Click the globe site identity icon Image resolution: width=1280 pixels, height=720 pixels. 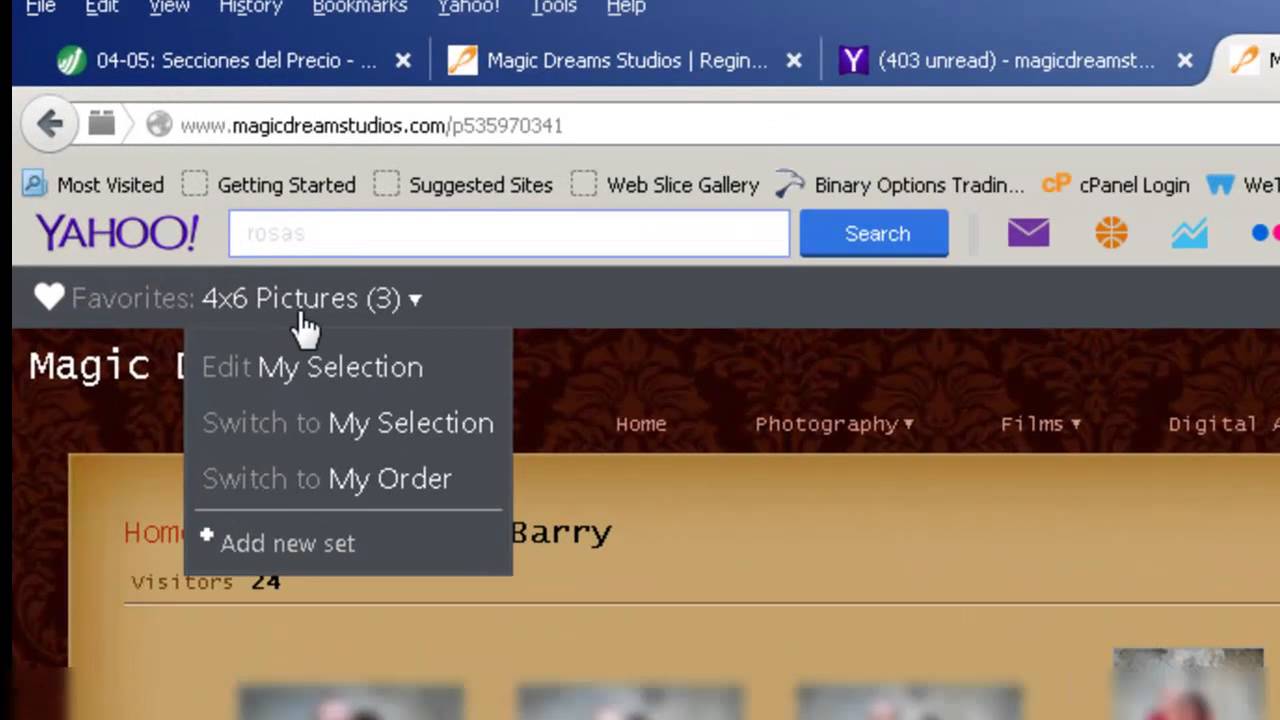click(159, 125)
